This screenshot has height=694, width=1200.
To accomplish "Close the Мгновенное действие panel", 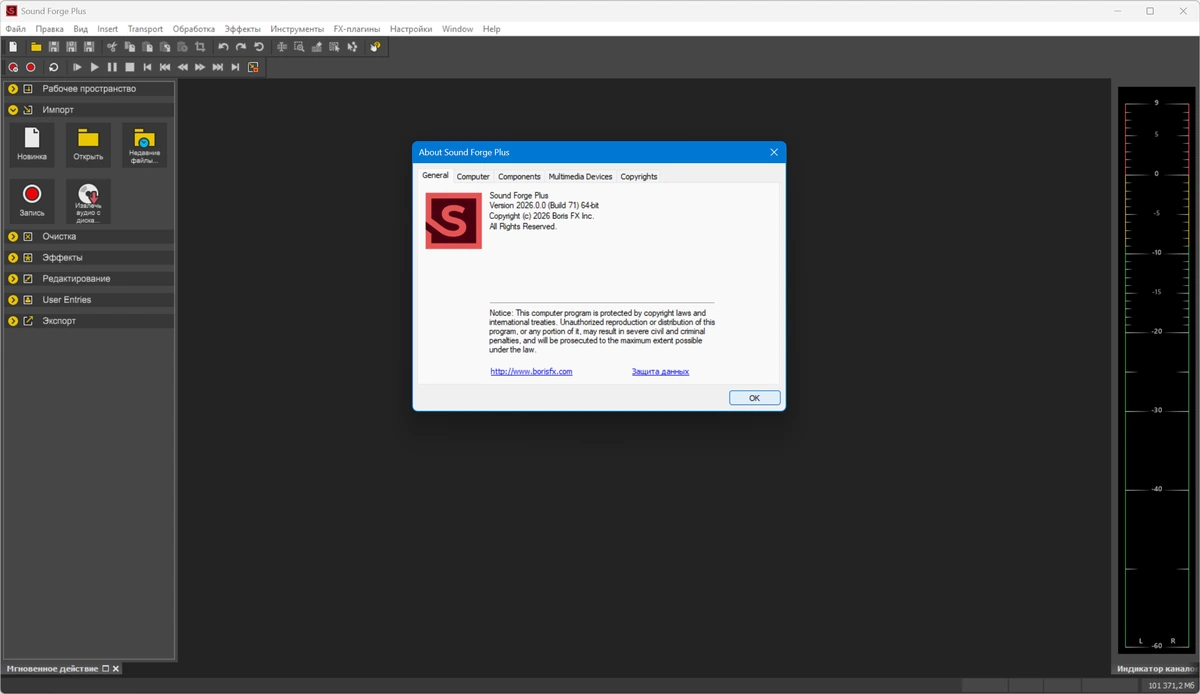I will coord(116,668).
